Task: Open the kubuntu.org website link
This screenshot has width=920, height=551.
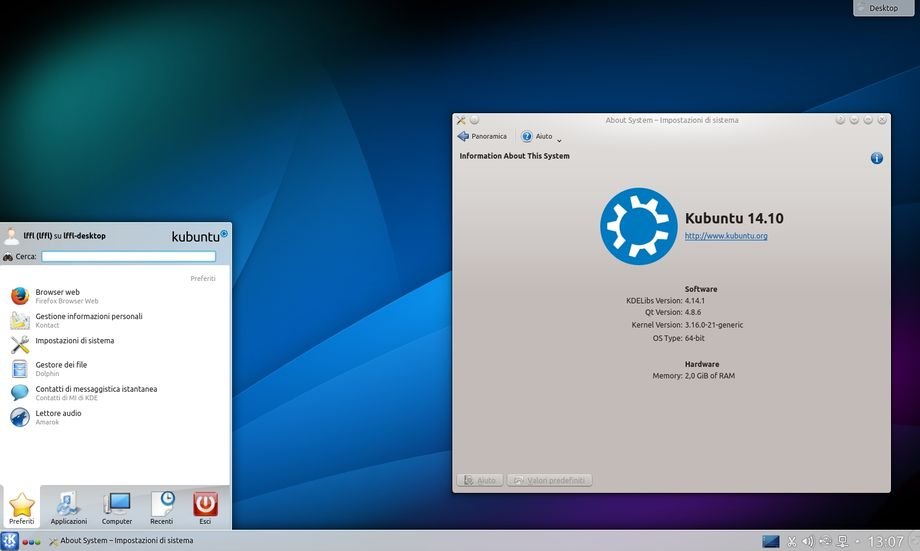Action: point(726,236)
